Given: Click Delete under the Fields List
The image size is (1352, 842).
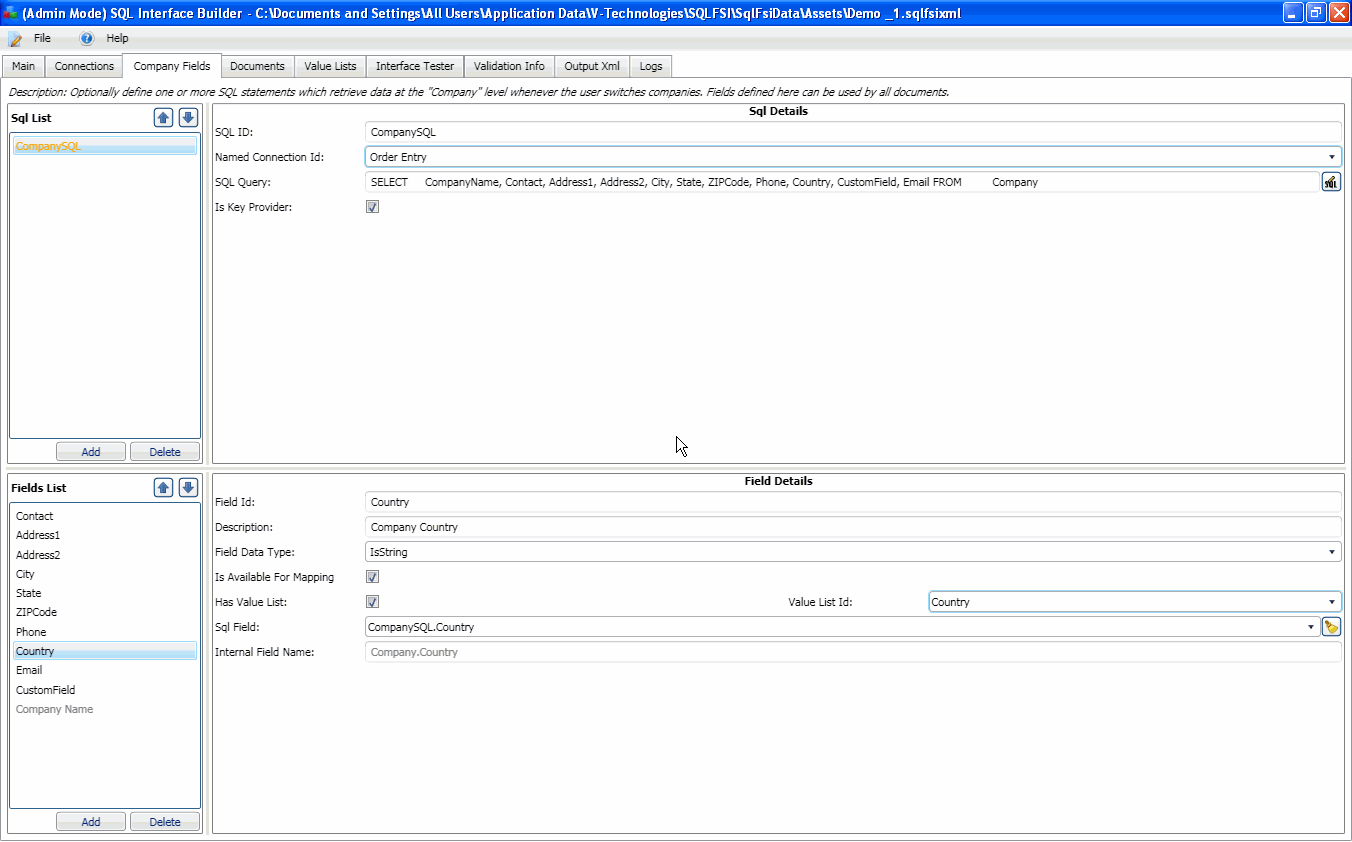Looking at the screenshot, I should click(165, 822).
